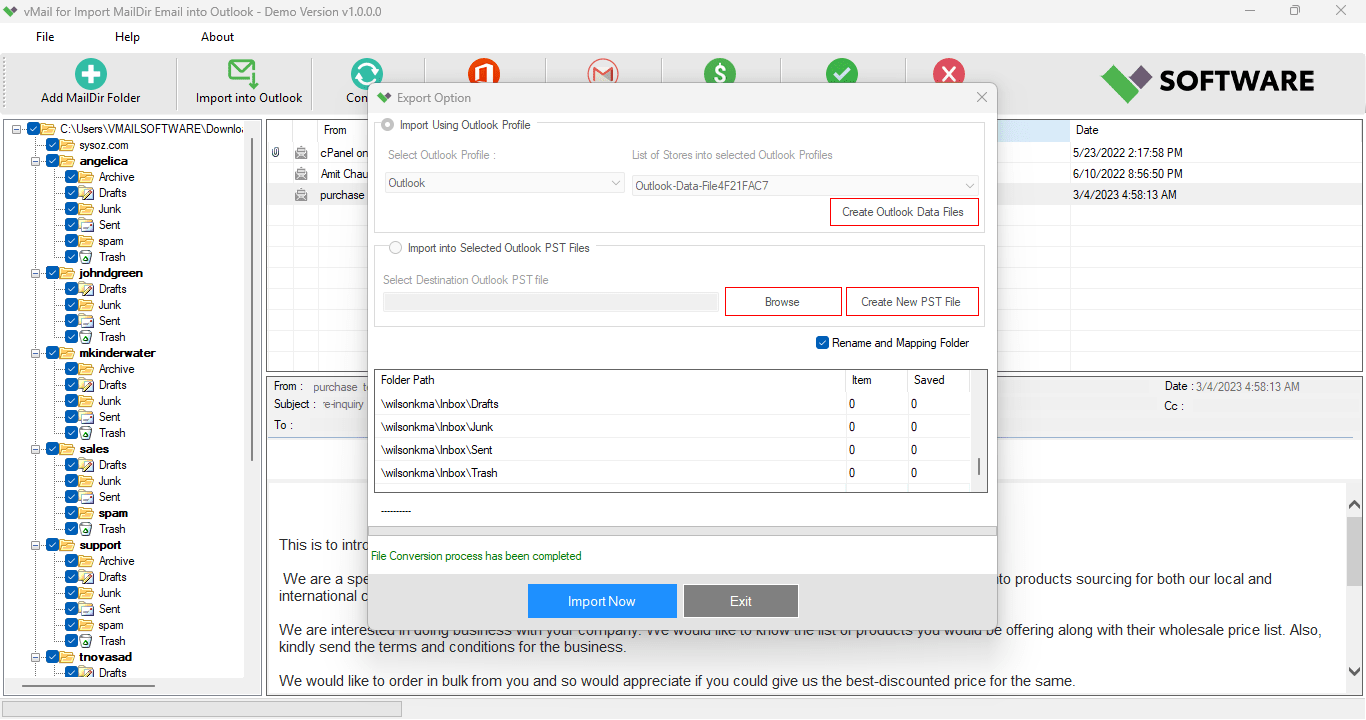Uncheck the johndgreen account checkbox
This screenshot has width=1366, height=720.
[x=53, y=273]
